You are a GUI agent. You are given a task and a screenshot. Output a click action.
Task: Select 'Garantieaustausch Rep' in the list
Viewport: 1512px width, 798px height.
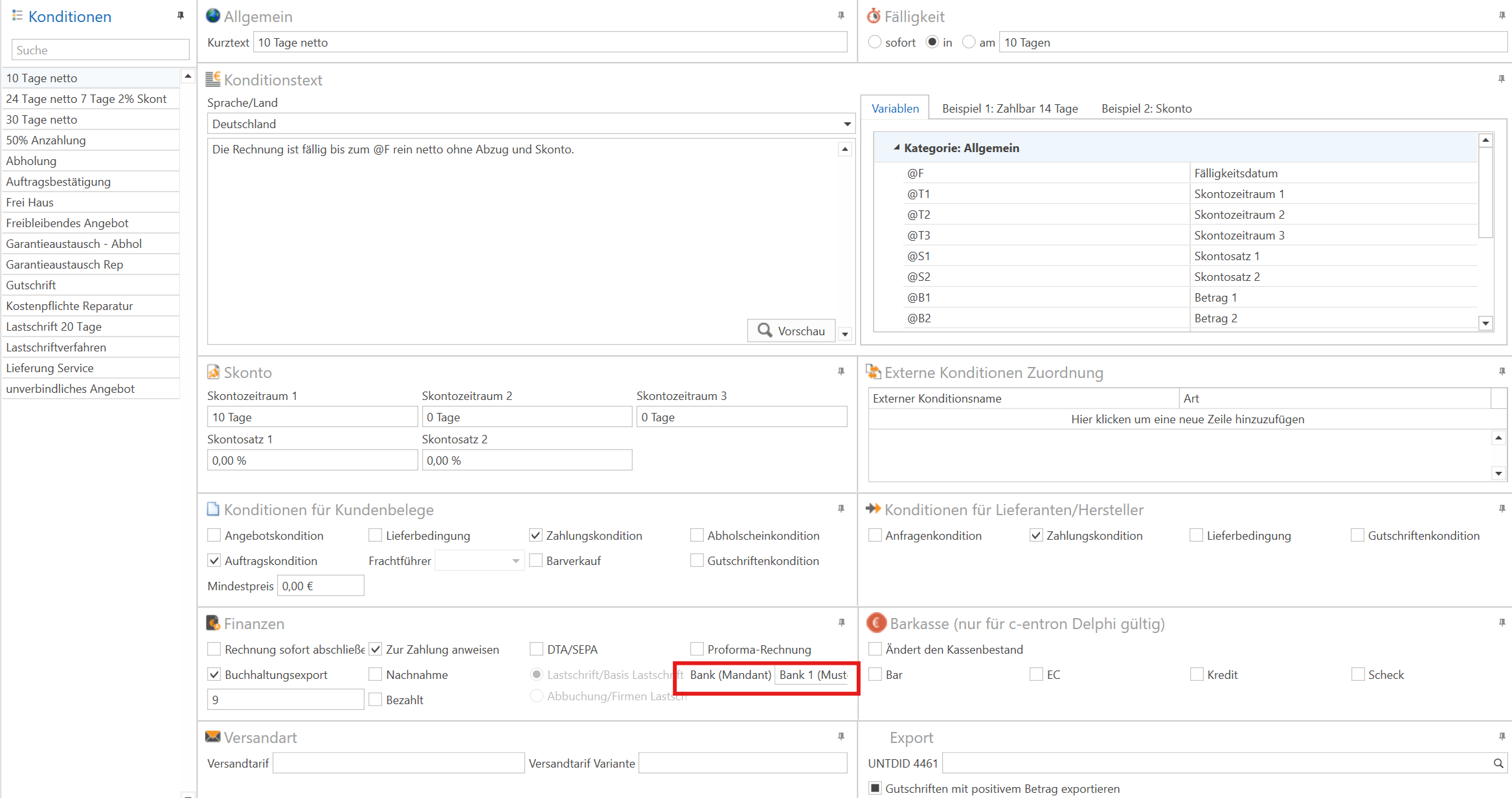(91, 264)
